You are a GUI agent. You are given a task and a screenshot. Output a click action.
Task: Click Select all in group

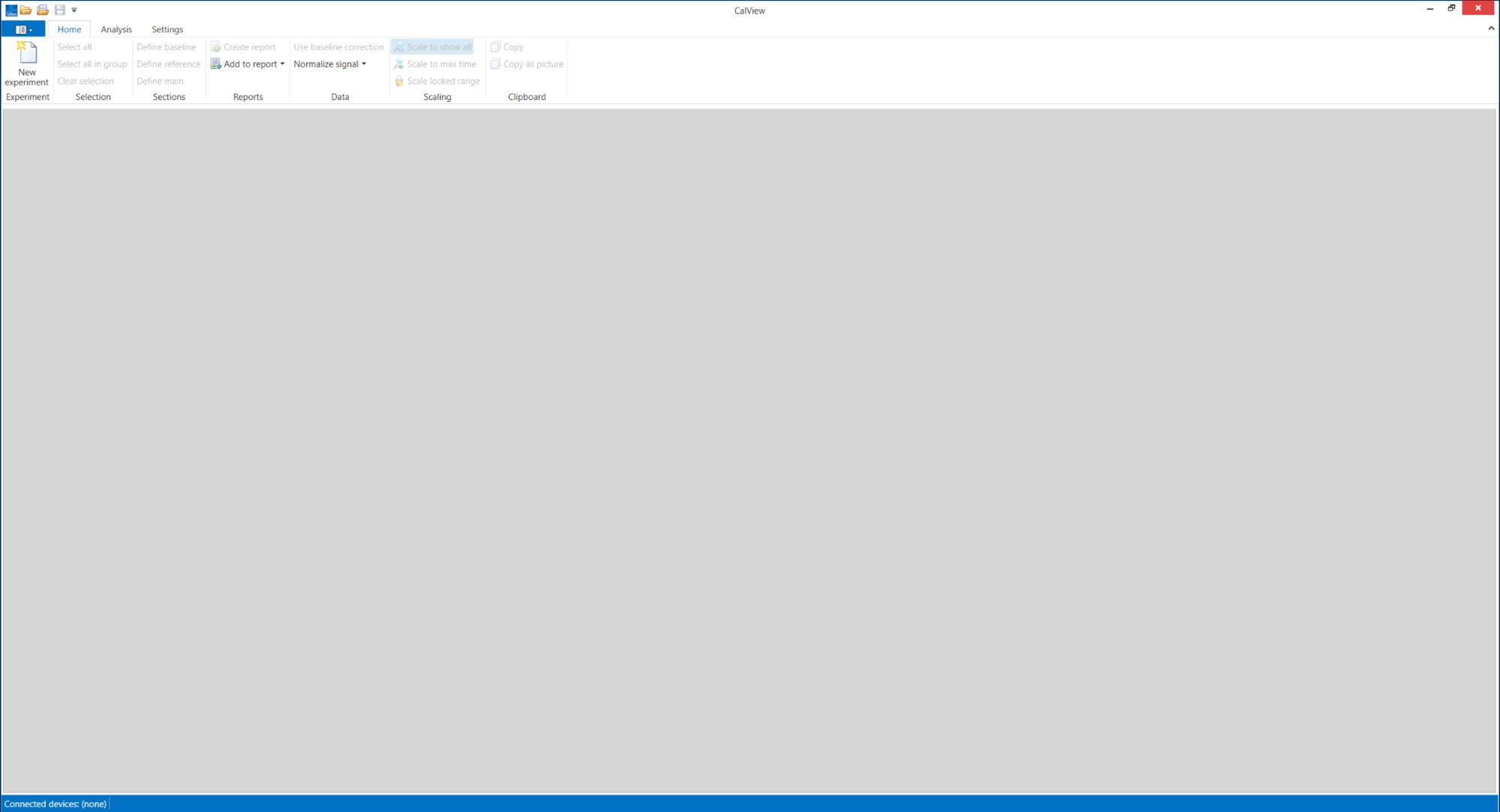coord(92,64)
